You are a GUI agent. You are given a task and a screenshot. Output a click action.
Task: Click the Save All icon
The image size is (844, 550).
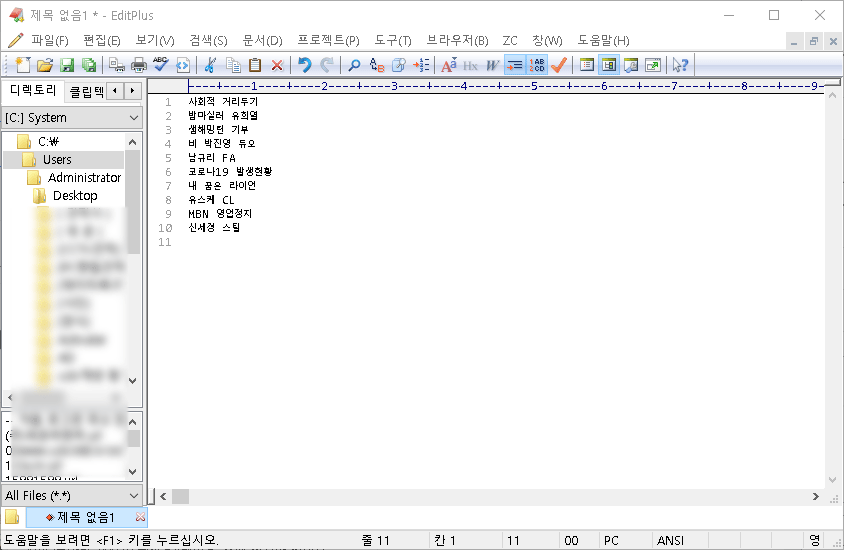89,65
